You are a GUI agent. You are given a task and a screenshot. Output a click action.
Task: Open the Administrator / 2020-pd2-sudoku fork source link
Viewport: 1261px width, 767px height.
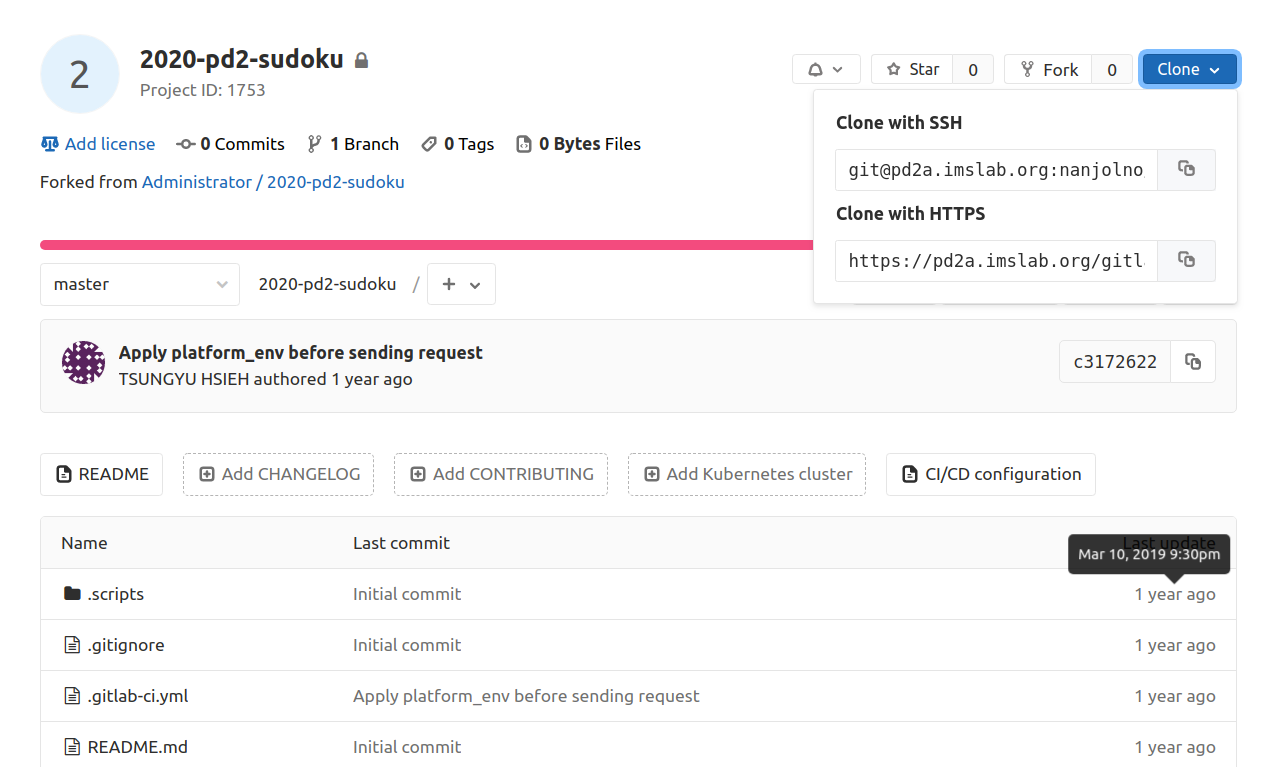273,182
